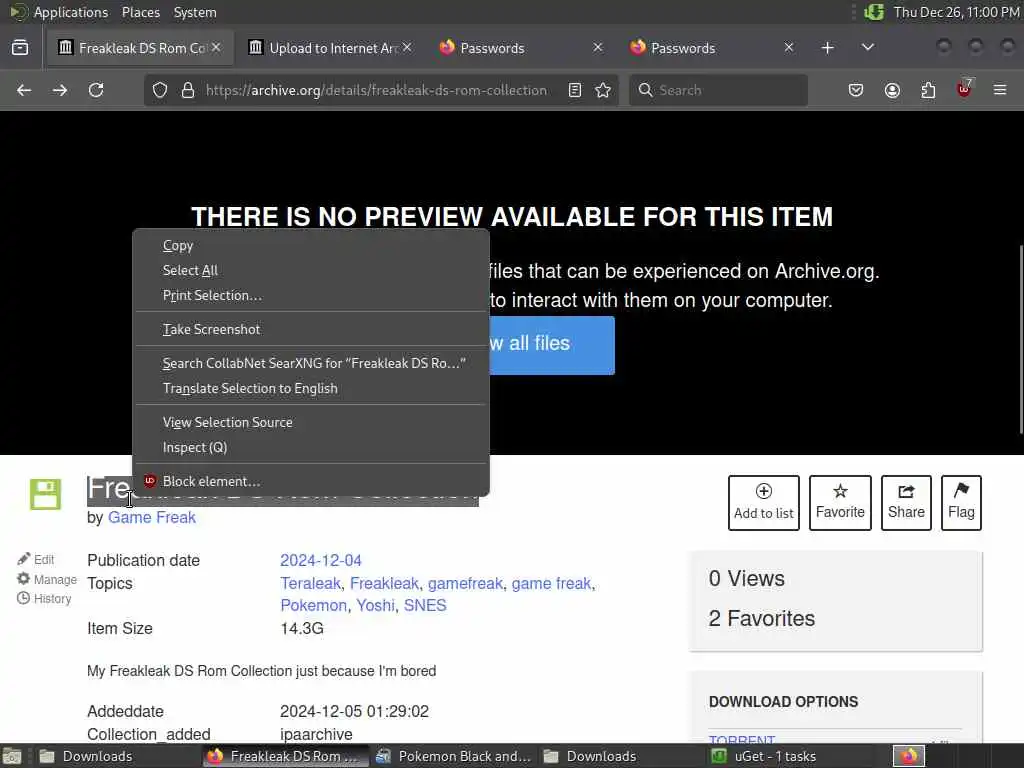Click uGet tray icon in top panel
Screen dimensions: 1024x768
pos(874,12)
